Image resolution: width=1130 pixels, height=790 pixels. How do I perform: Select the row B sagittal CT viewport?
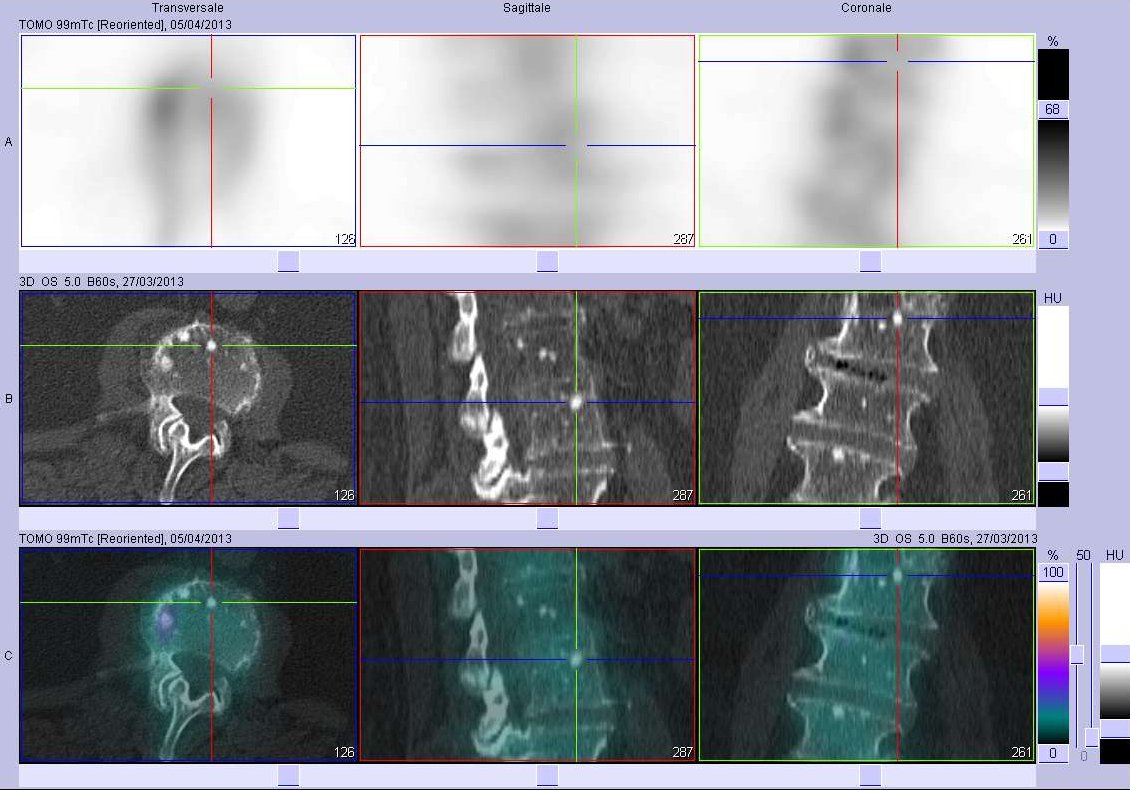click(527, 397)
